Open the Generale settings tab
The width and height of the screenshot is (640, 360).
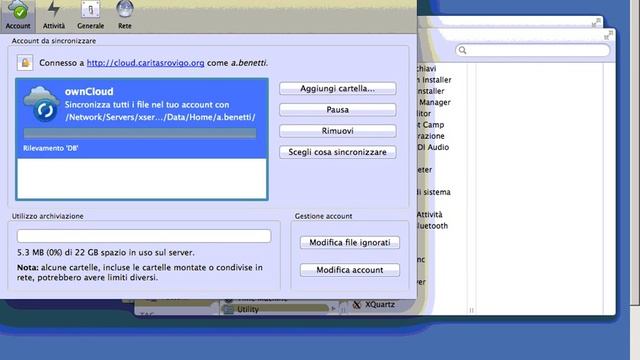(90, 15)
